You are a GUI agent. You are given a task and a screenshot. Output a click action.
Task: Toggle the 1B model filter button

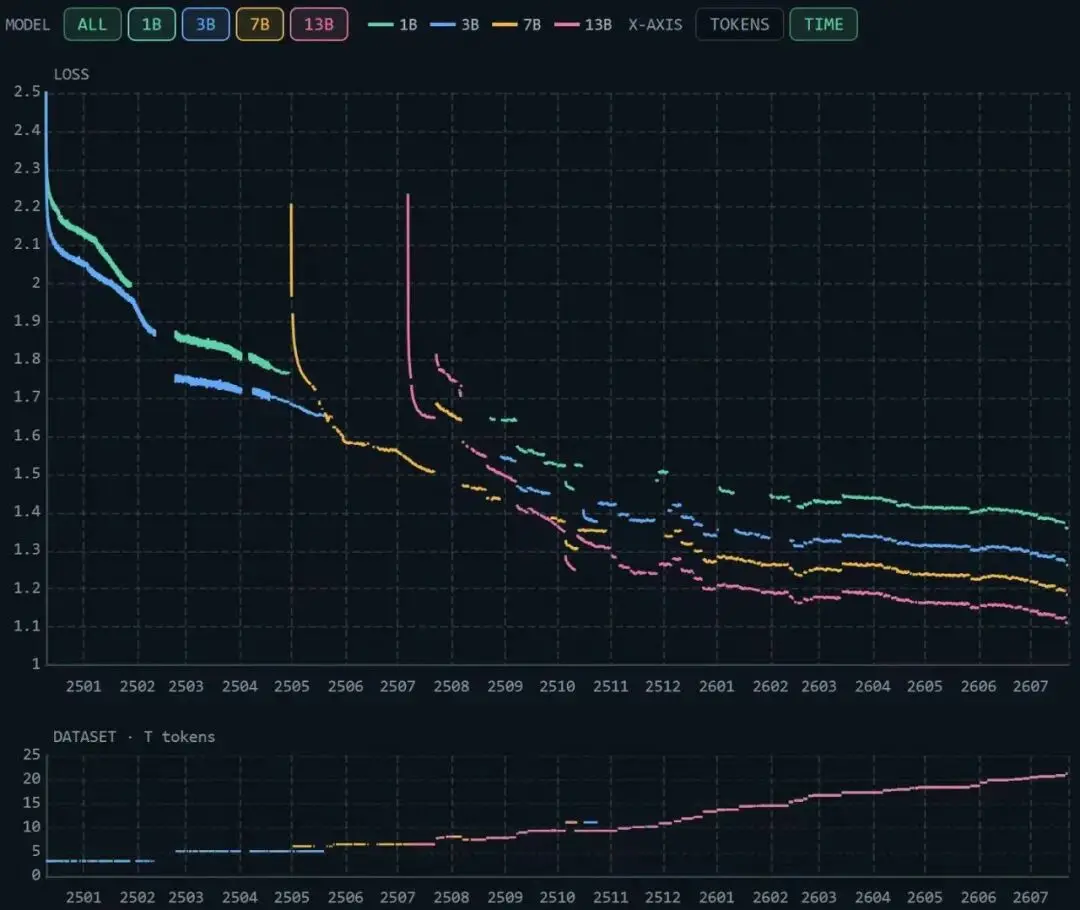[x=152, y=25]
